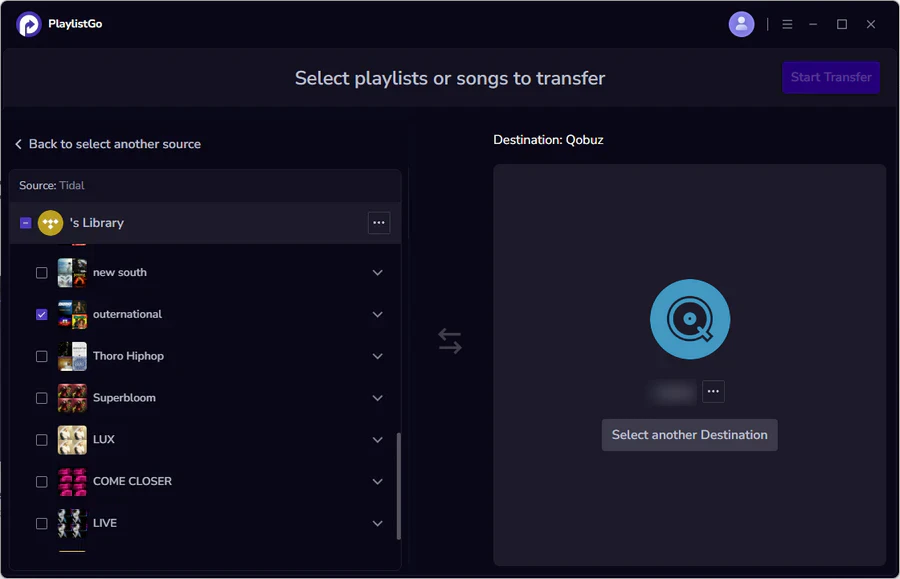Check the new south playlist checkbox
900x579 pixels.
click(x=41, y=273)
